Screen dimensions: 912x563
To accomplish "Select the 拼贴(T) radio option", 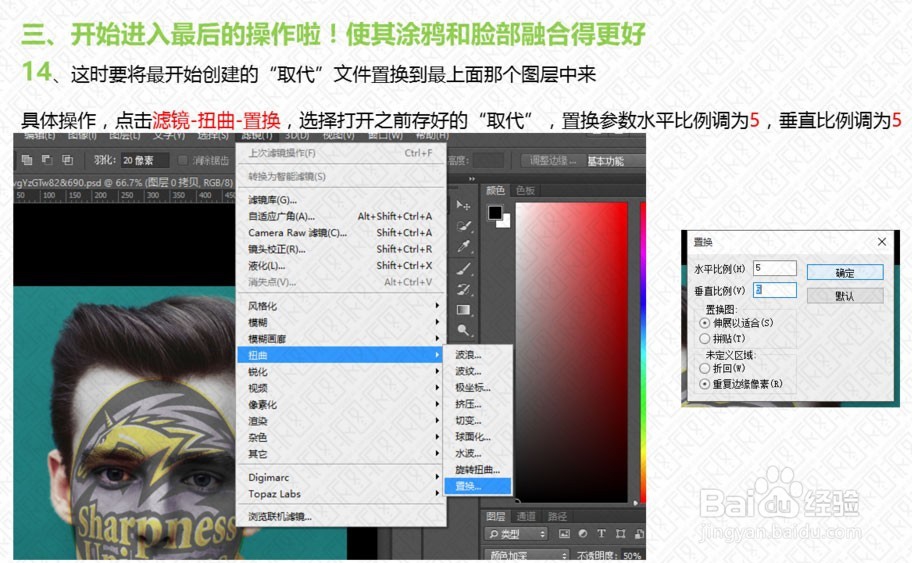I will click(704, 338).
